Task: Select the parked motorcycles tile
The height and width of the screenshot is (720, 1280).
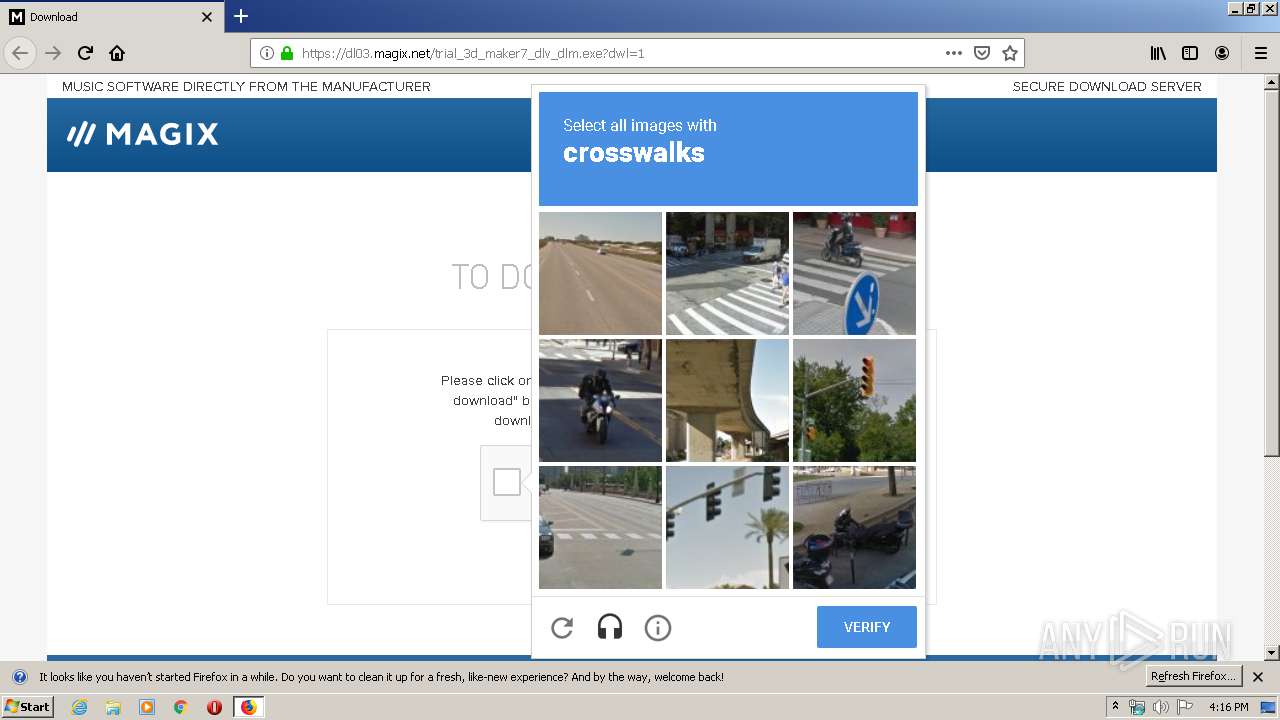Action: [854, 527]
